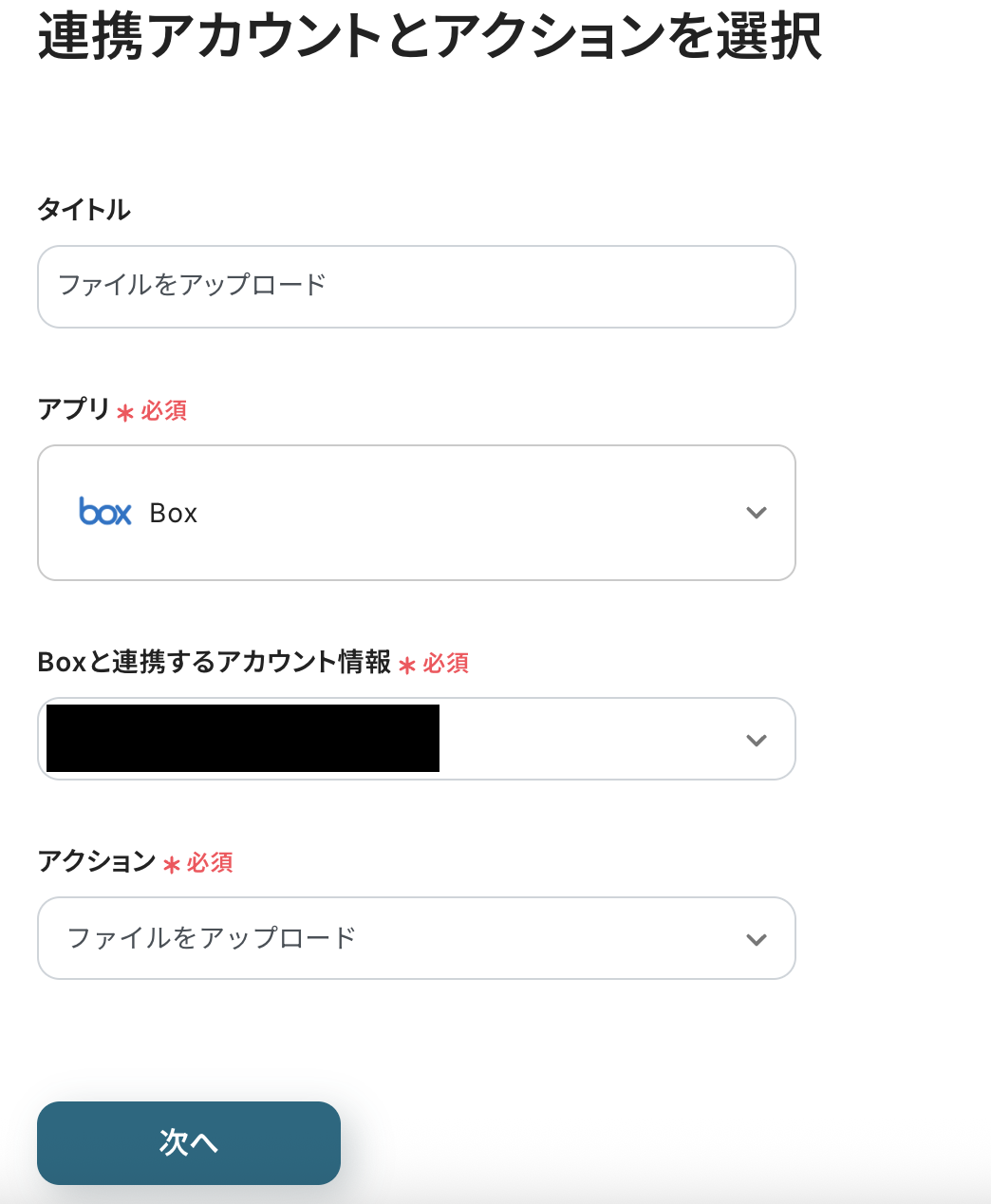Screen dimensions: 991x1204
Task: Click the 必須 marker next to アプリ
Action: tap(164, 410)
